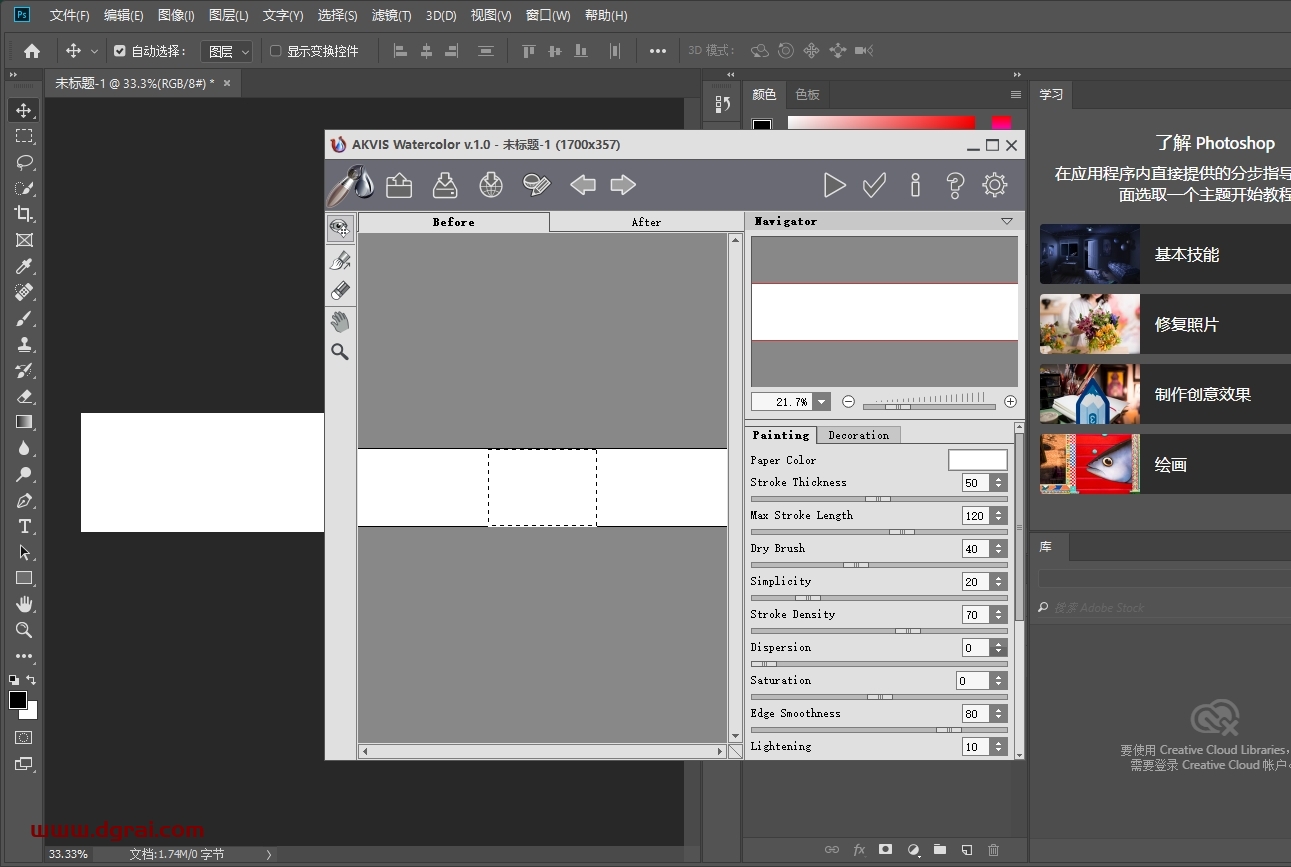Viewport: 1291px width, 867px height.
Task: Increase Stroke Thickness stepper value
Action: pyautogui.click(x=998, y=479)
